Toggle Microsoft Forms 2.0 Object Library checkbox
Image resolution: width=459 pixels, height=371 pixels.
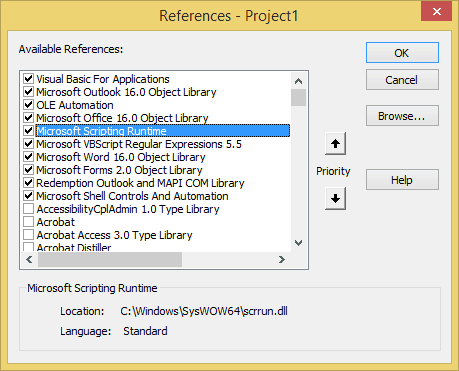(29, 170)
